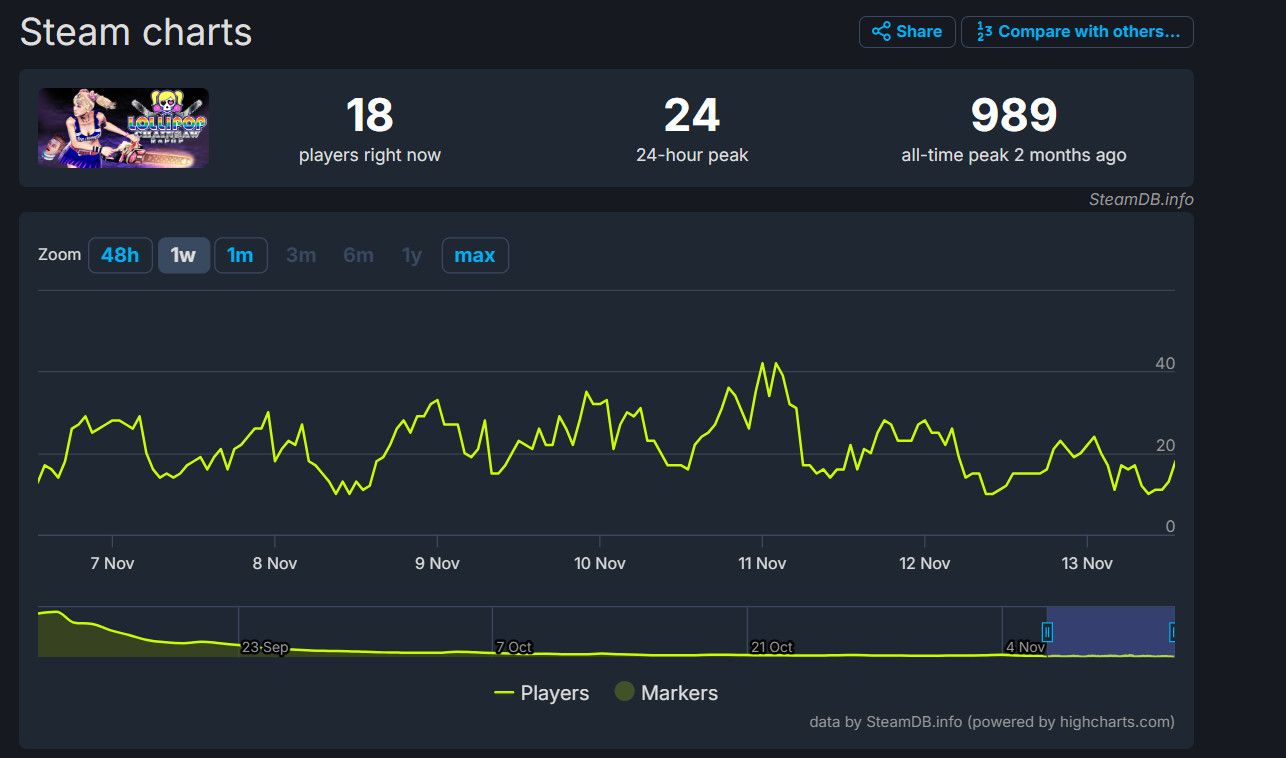The height and width of the screenshot is (758, 1286).
Task: Click the SteamDB.info credit text
Action: (x=1141, y=199)
